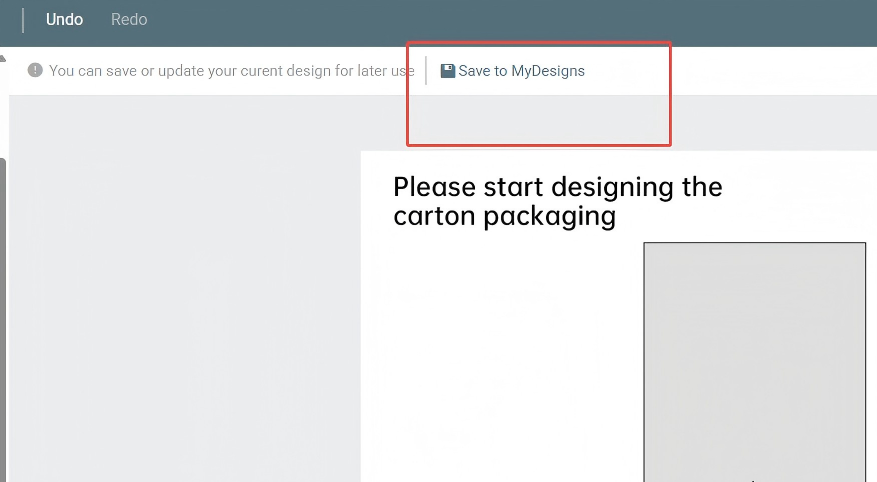The height and width of the screenshot is (482, 877).
Task: Click the left vertical scrollbar thumb
Action: 3,318
